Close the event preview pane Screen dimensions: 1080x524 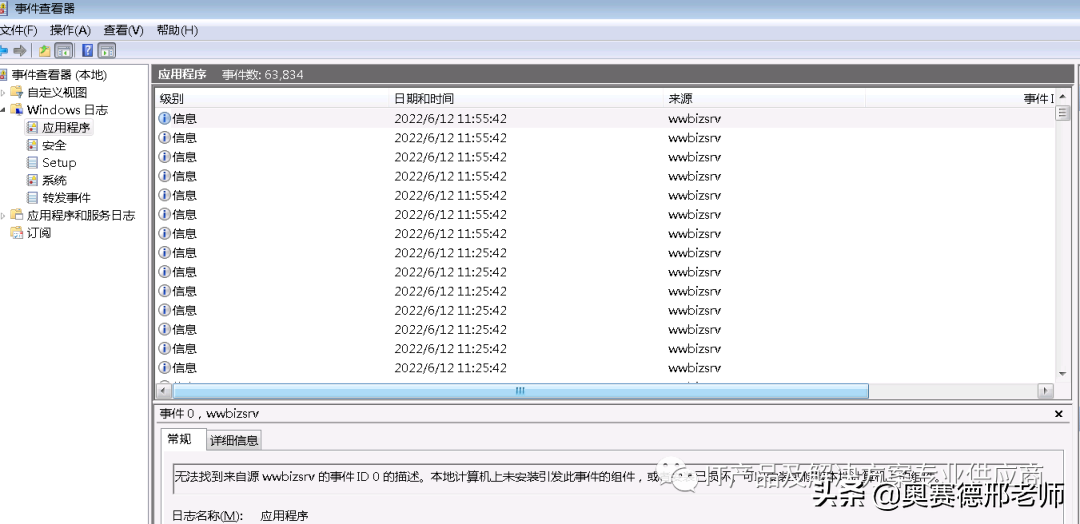(x=1059, y=413)
